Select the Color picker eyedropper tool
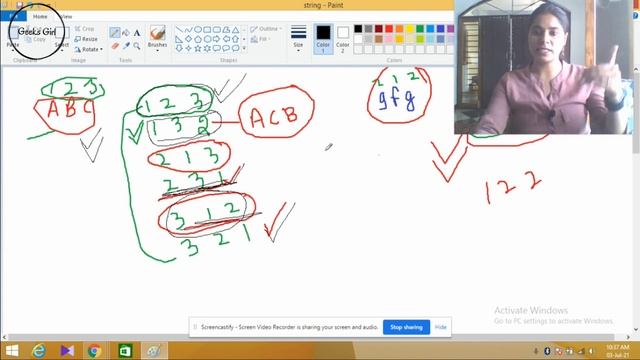 point(126,46)
